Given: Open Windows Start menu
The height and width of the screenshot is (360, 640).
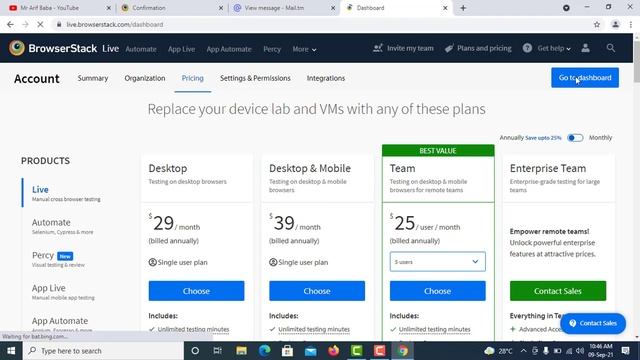Looking at the screenshot, I should pyautogui.click(x=11, y=351).
